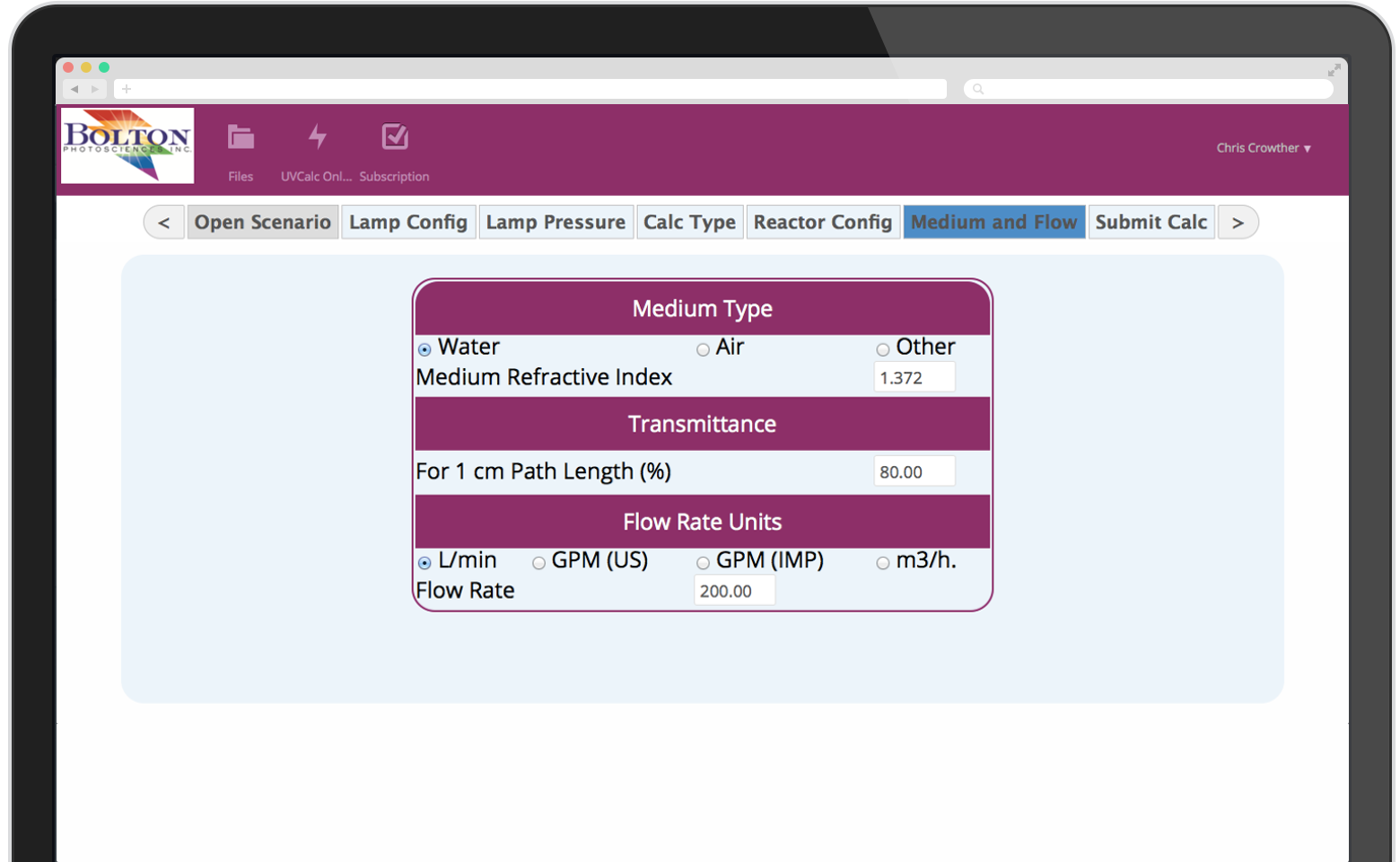Click the Bolton Photosciences logo
The width and height of the screenshot is (1400, 862).
(x=127, y=145)
